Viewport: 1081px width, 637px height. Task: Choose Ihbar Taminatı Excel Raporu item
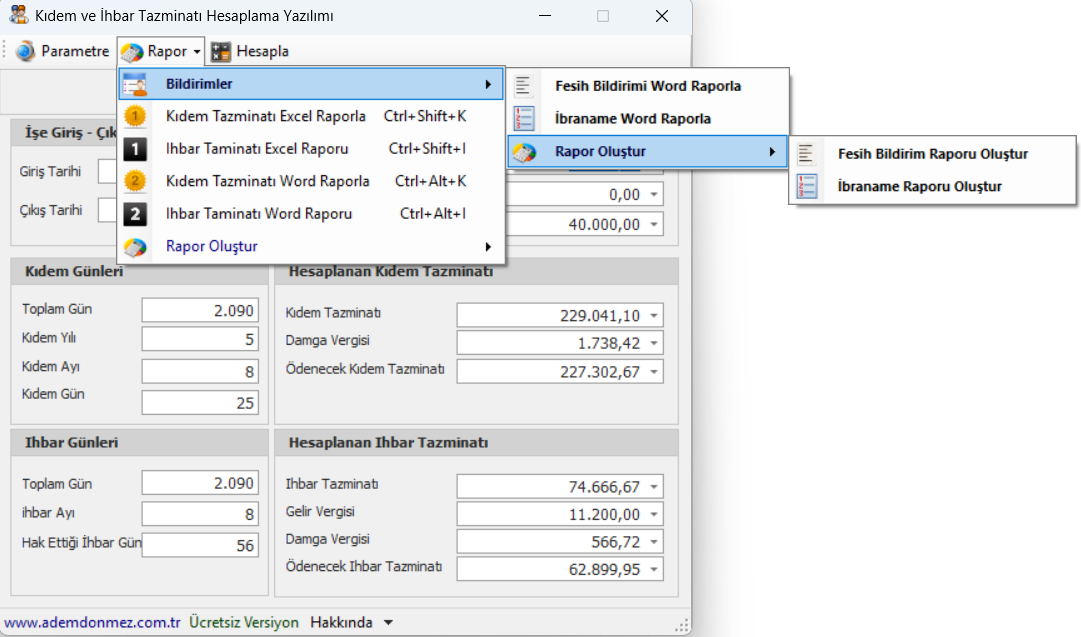point(257,149)
